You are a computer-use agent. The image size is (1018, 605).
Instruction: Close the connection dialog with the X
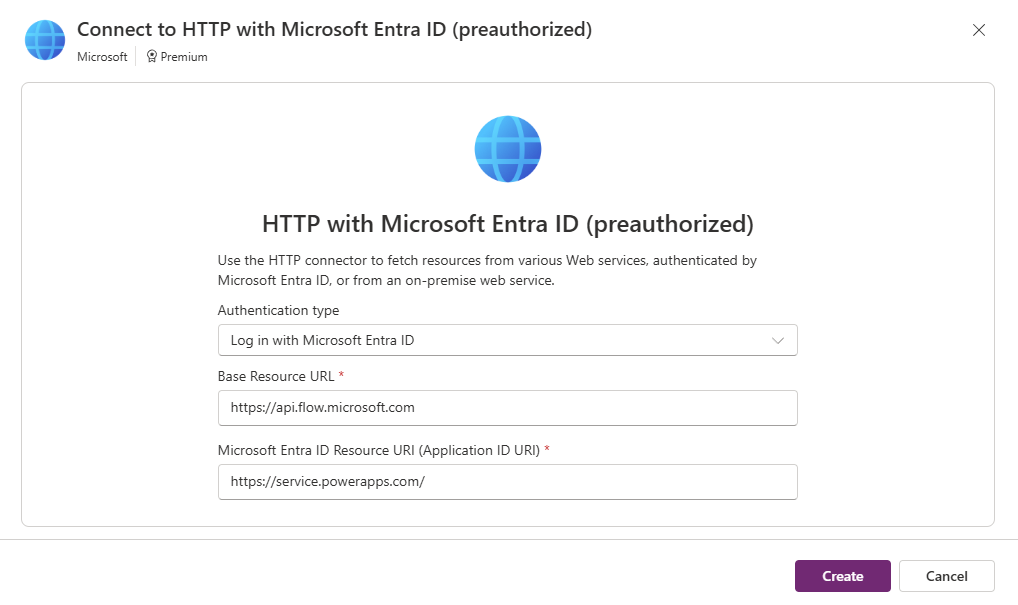978,30
